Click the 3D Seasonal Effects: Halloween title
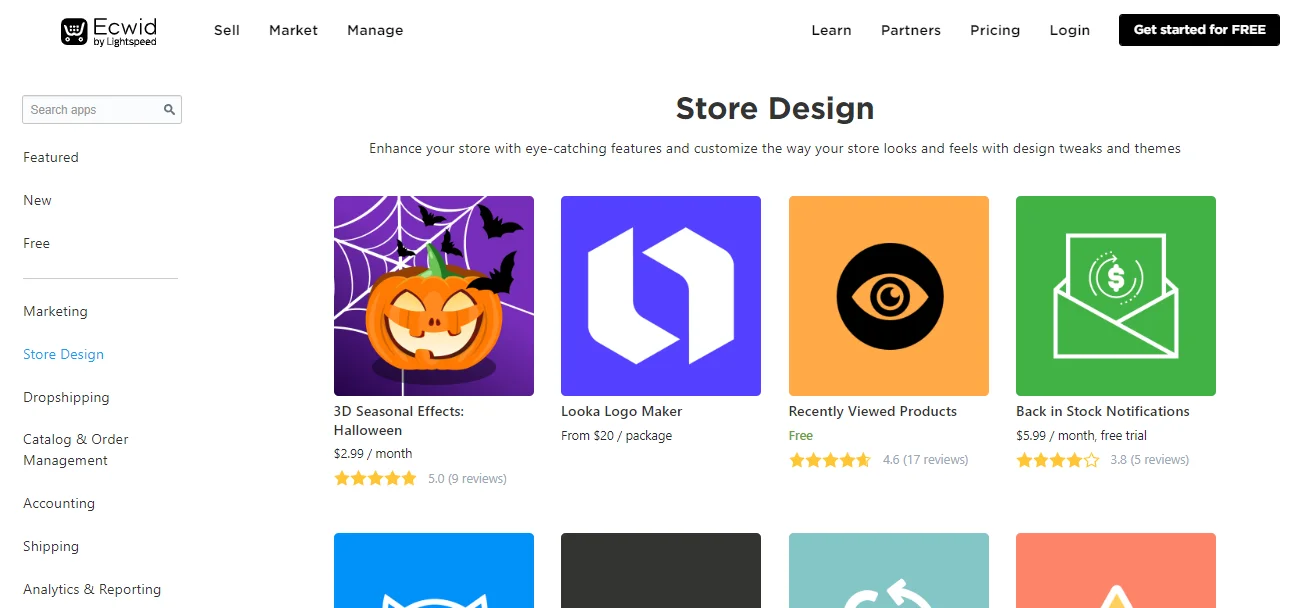 click(x=399, y=421)
